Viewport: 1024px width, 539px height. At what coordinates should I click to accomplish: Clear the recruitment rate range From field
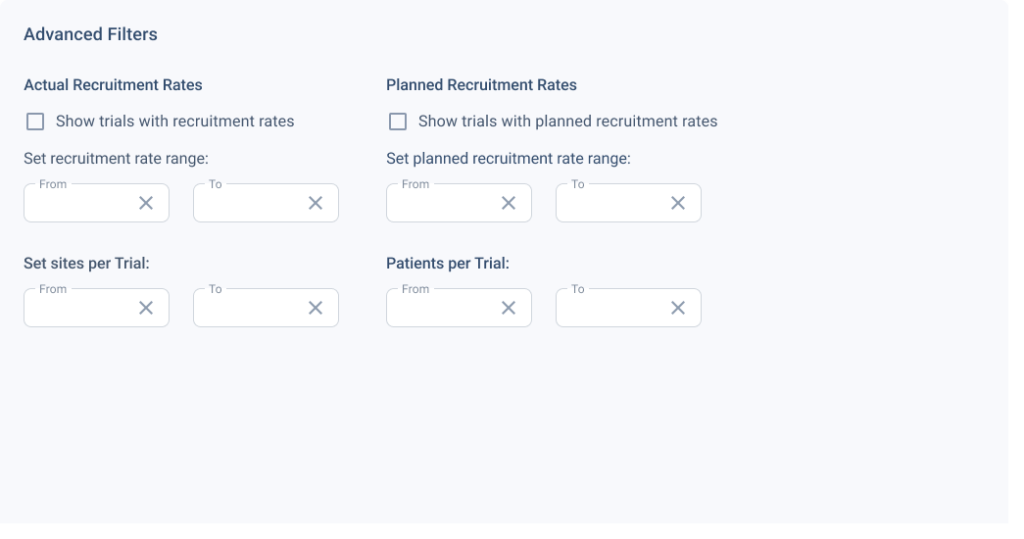click(x=146, y=203)
